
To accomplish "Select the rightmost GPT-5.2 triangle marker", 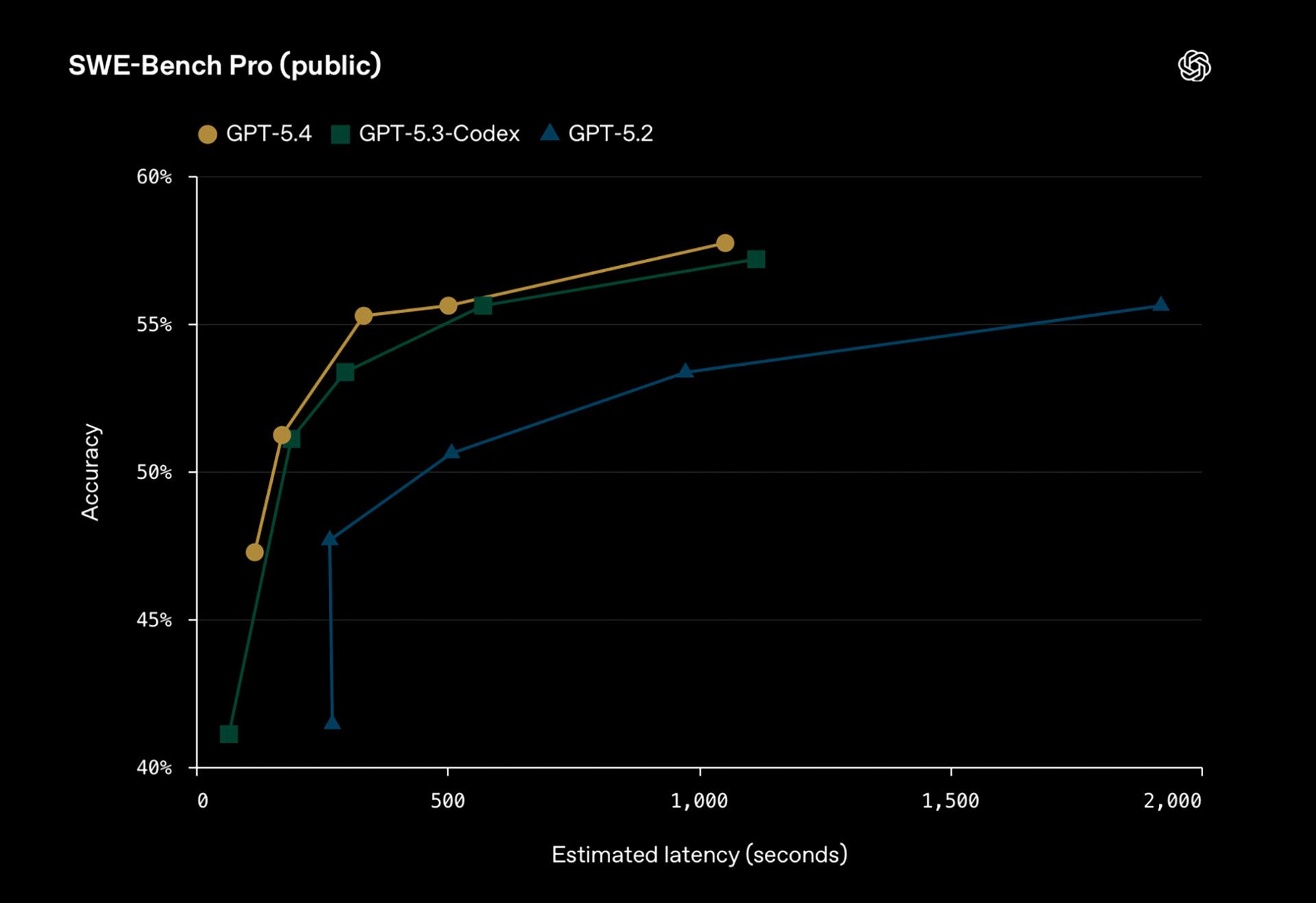I will pos(1160,305).
